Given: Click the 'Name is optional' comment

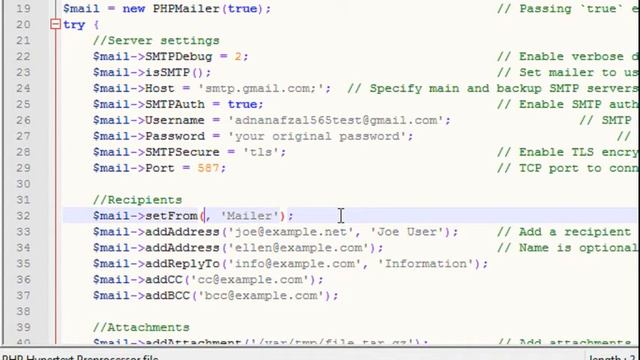Looking at the screenshot, I should tap(567, 248).
